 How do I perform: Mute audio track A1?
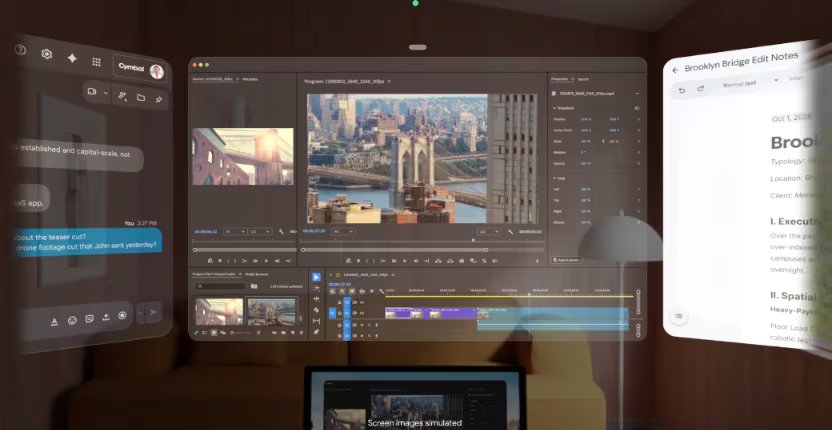362,325
